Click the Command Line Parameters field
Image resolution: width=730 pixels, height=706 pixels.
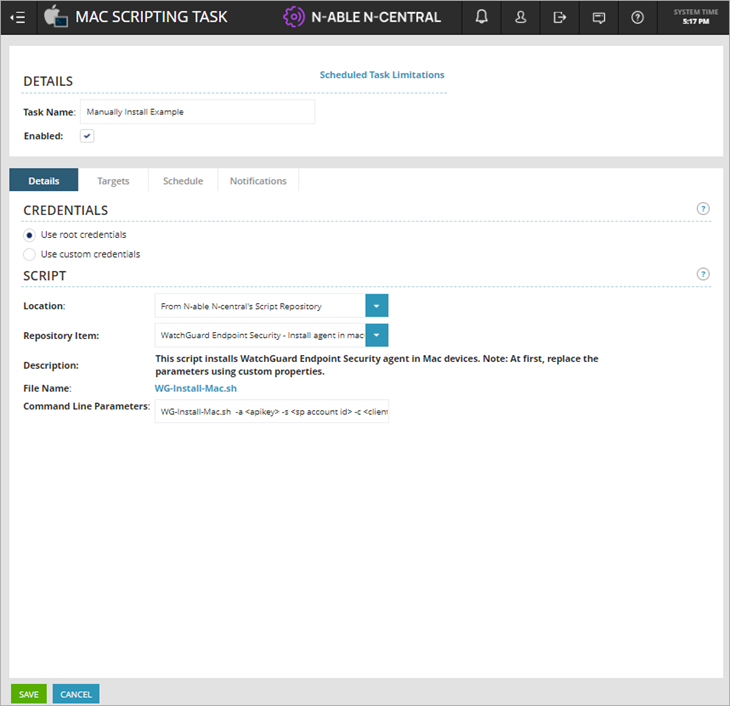click(271, 411)
